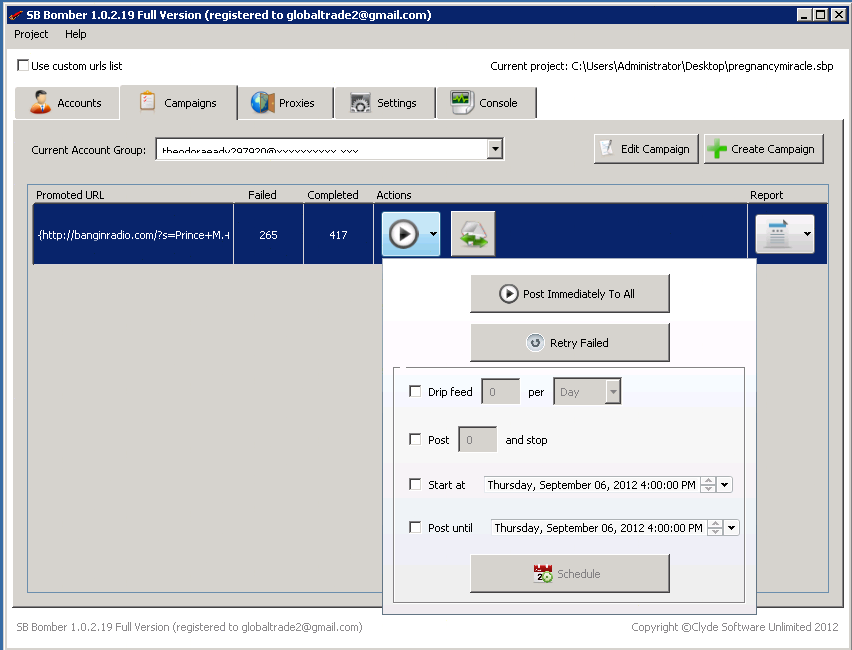Expand the Current Account Group dropdown
This screenshot has width=852, height=650.
pos(494,148)
